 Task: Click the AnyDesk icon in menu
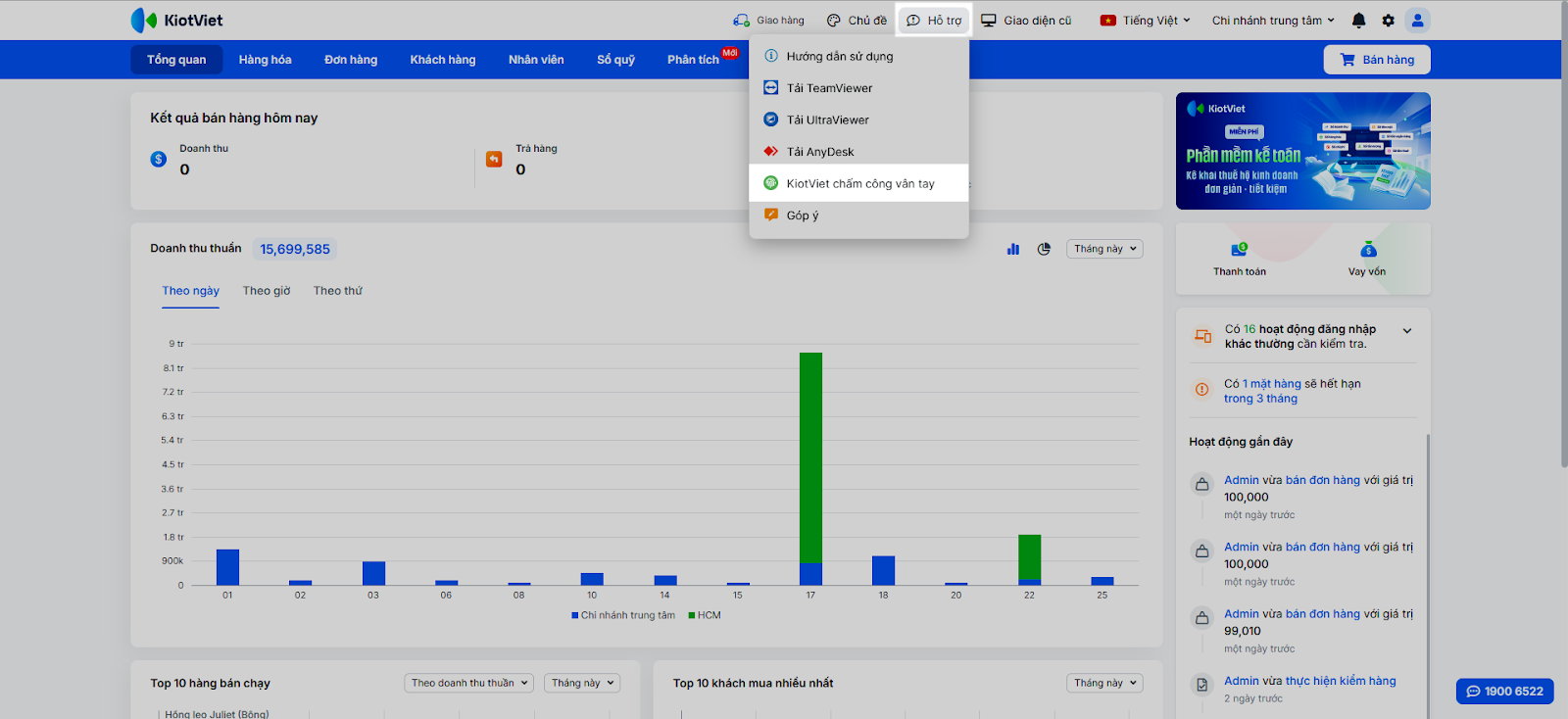(x=771, y=151)
